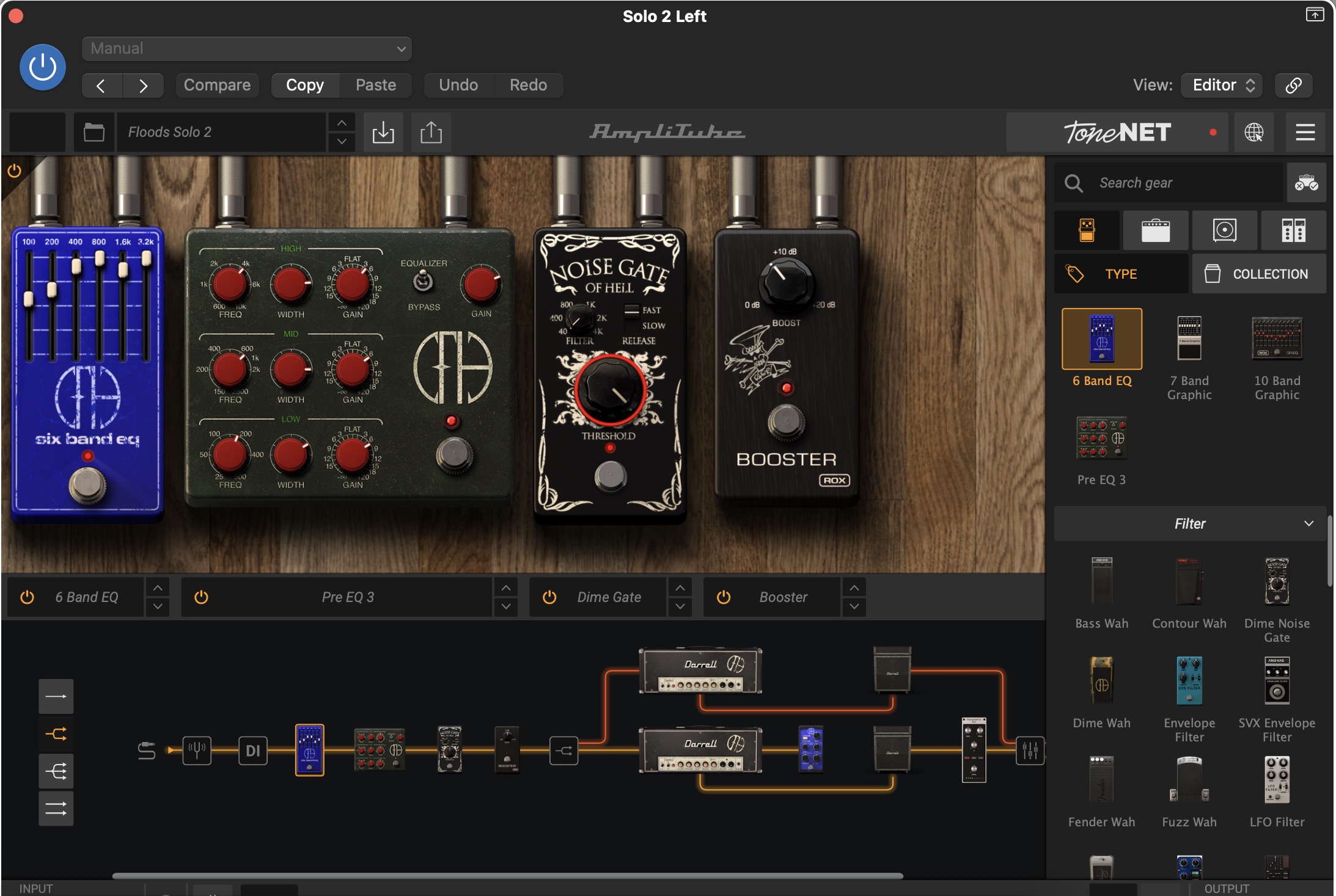1336x896 pixels.
Task: Toggle Booster slot power
Action: point(724,597)
